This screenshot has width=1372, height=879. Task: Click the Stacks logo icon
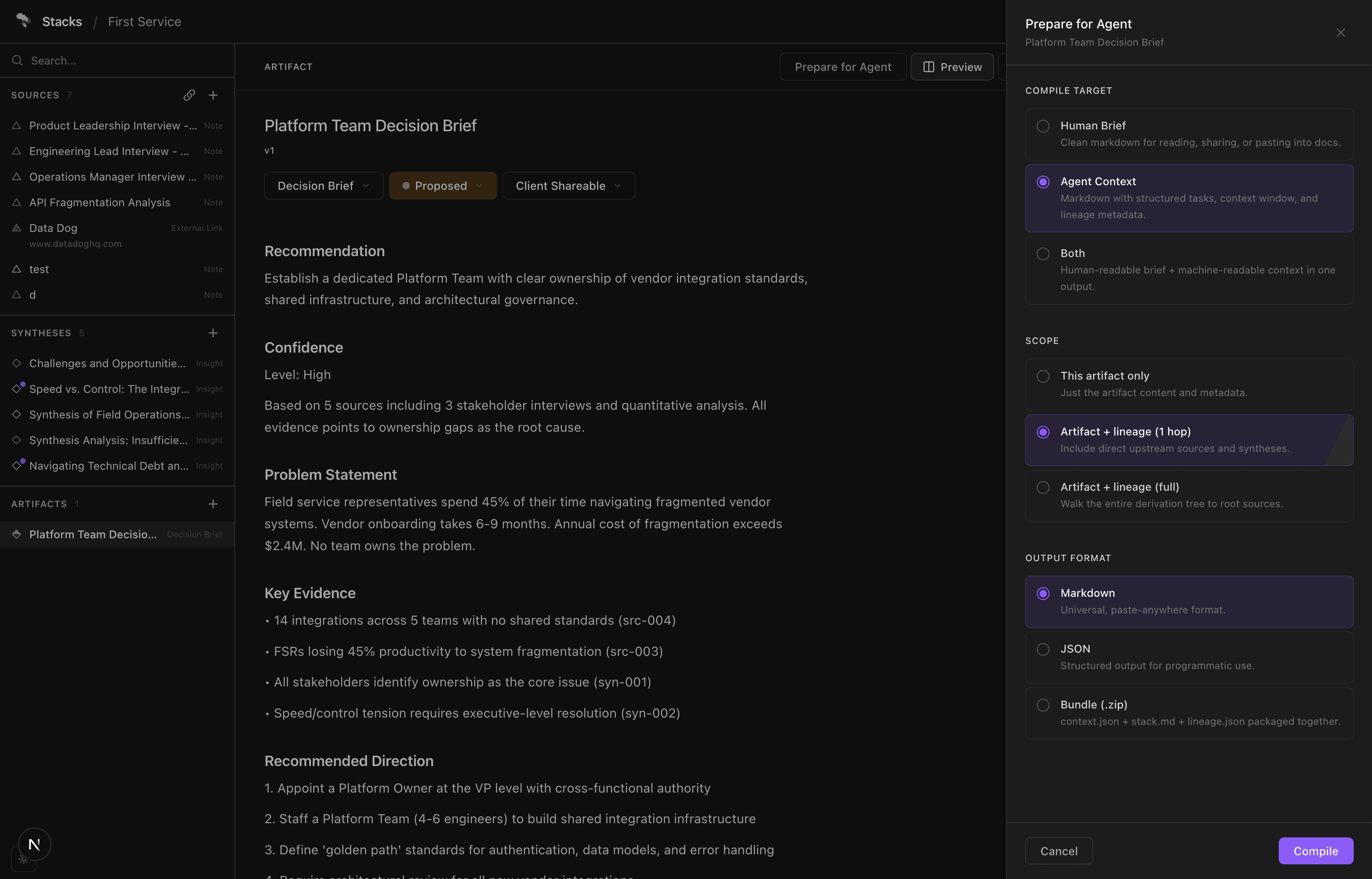tap(23, 21)
